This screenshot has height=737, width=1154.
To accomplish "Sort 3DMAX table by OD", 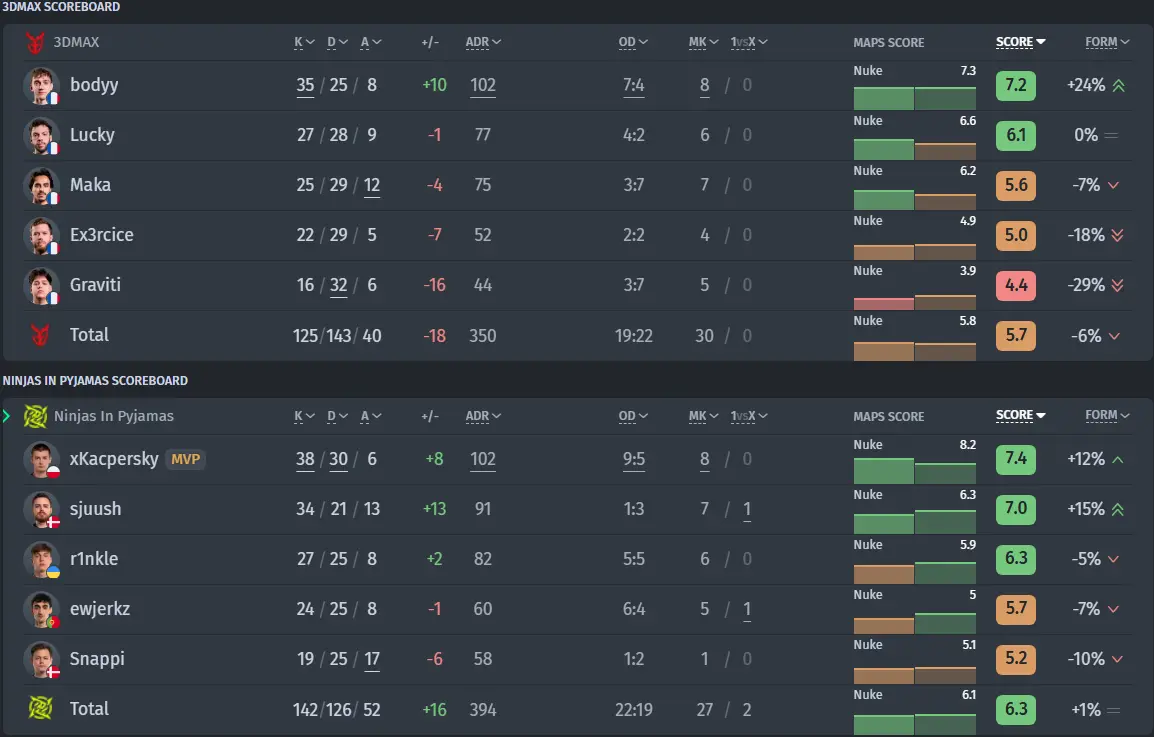I will point(633,43).
